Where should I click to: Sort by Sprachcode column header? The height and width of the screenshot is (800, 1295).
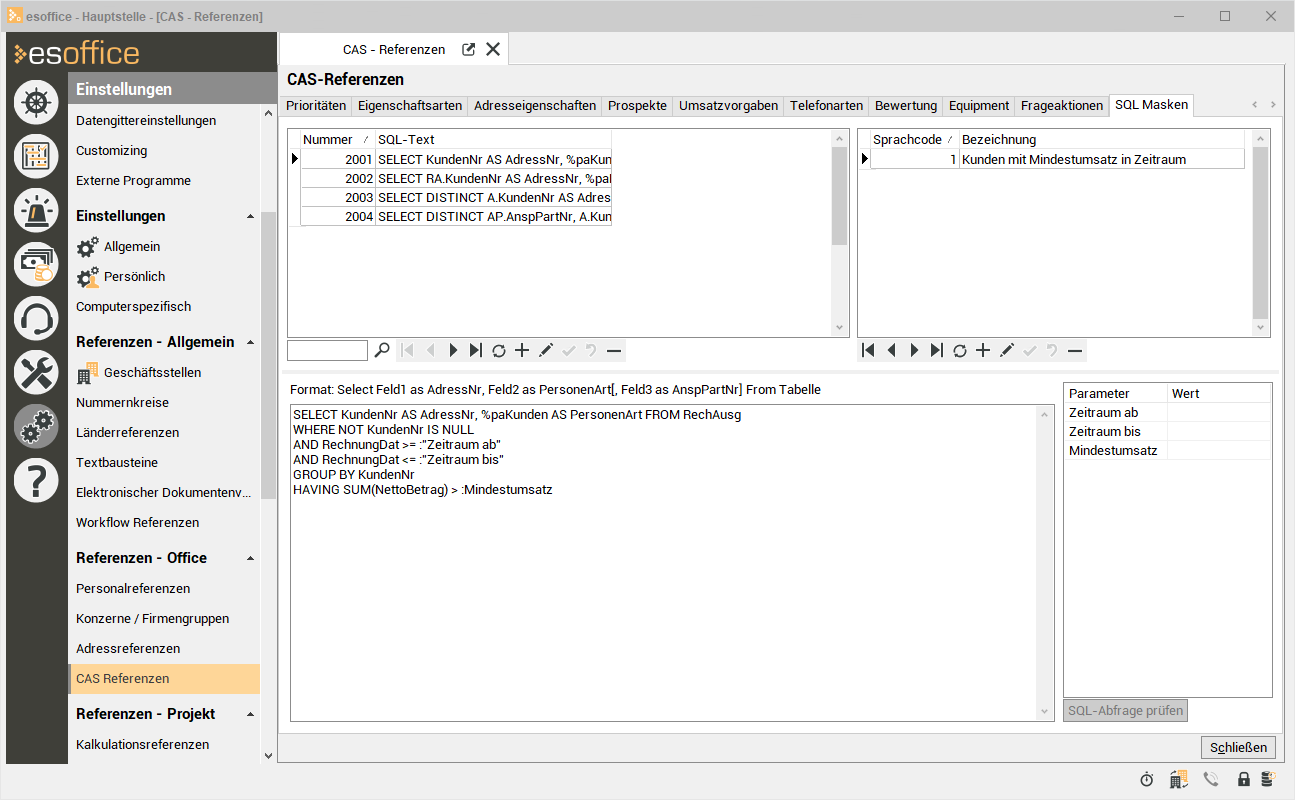coord(914,139)
